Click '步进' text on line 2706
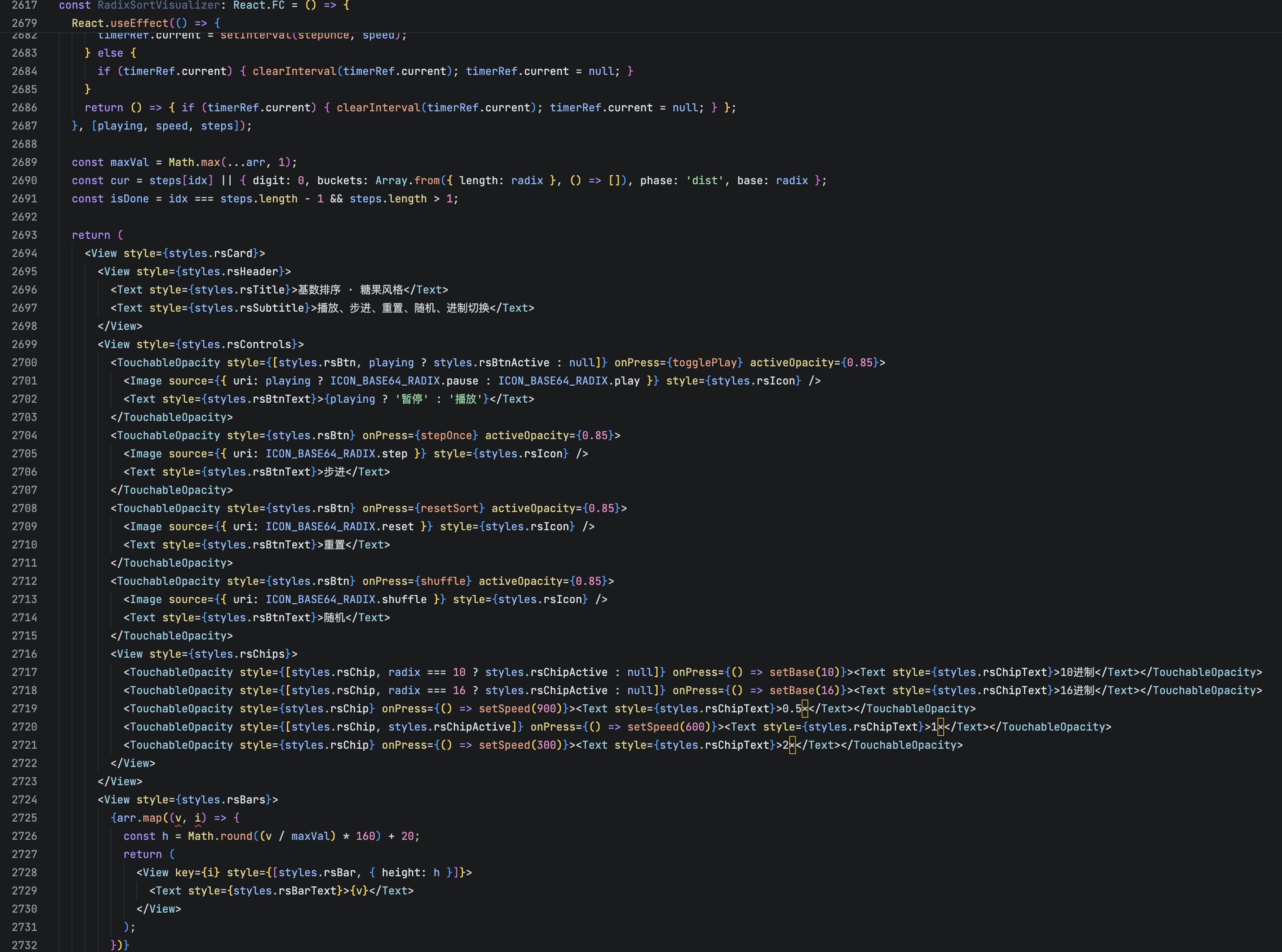 [334, 472]
